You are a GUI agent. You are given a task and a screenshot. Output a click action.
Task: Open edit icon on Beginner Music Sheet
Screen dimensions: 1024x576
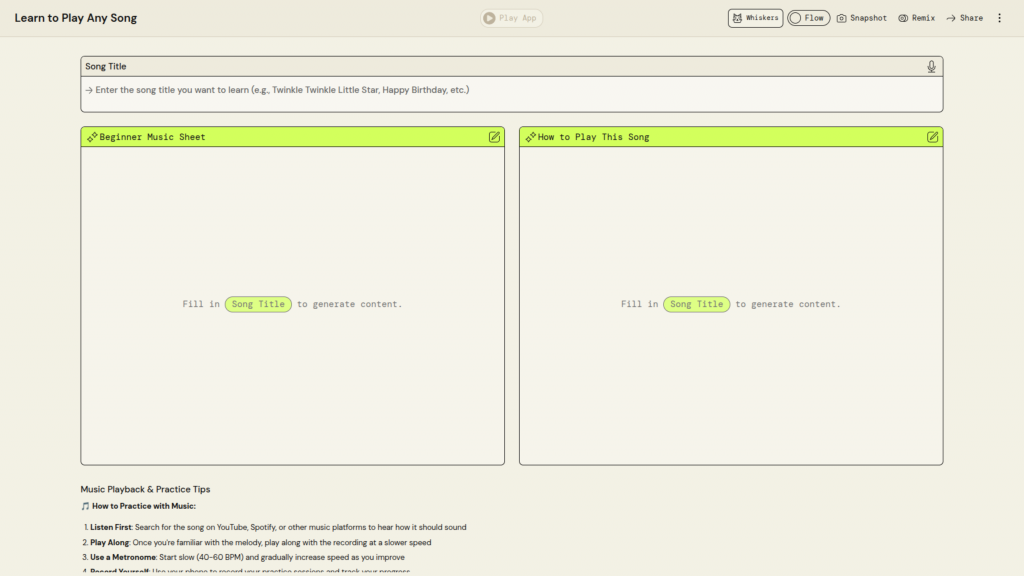point(494,137)
